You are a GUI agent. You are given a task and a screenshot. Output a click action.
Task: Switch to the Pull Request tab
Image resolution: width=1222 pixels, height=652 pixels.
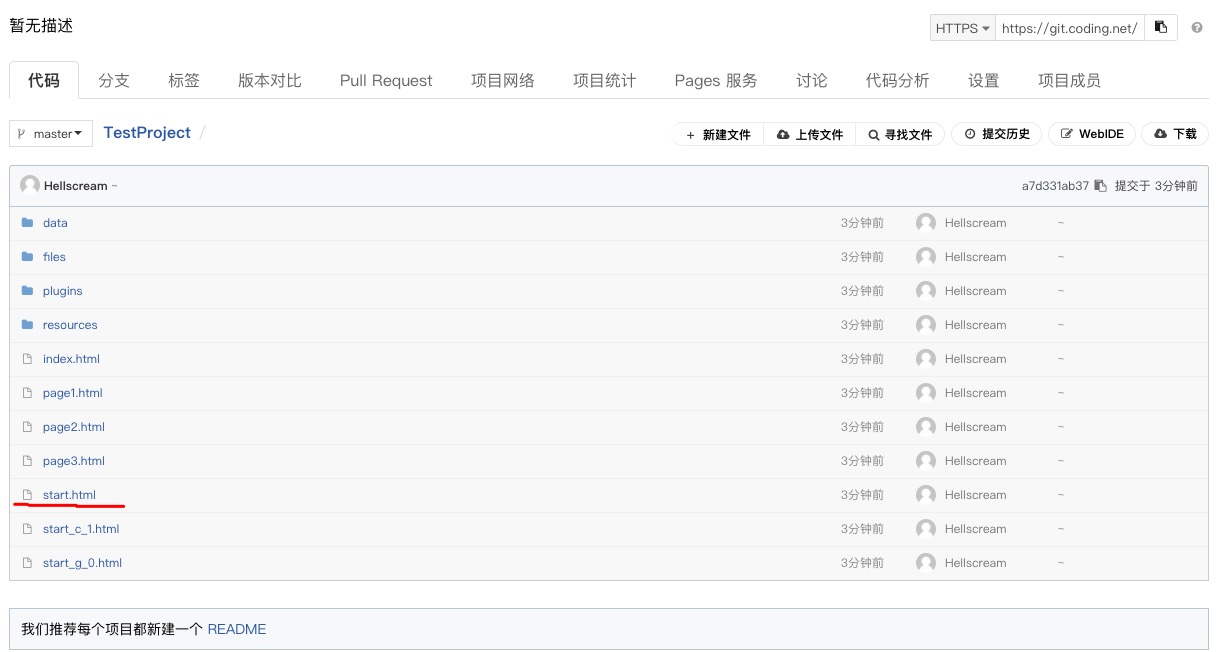pos(386,81)
